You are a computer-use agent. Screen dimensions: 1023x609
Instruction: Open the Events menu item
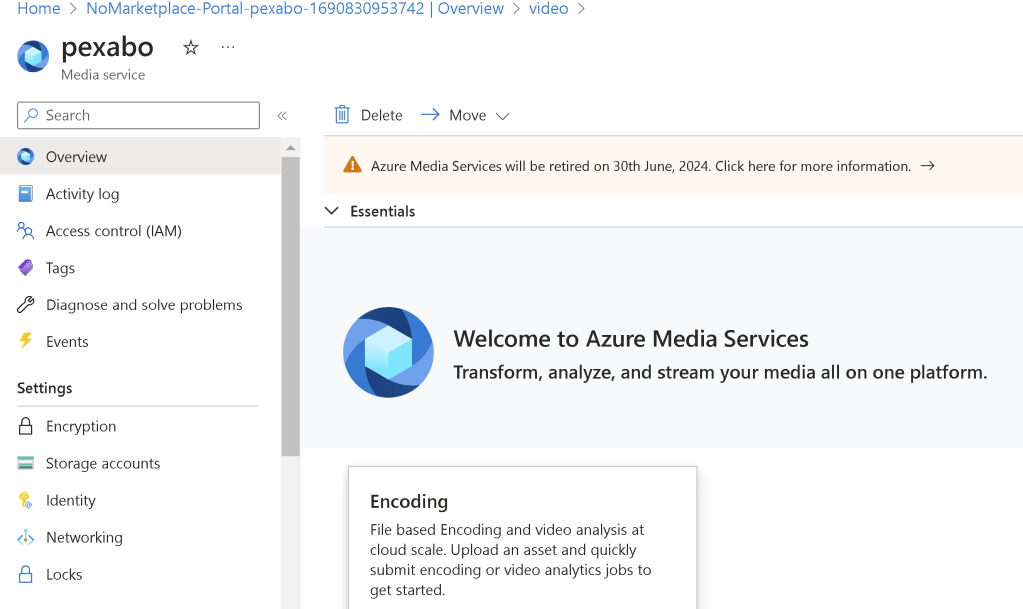coord(140,341)
